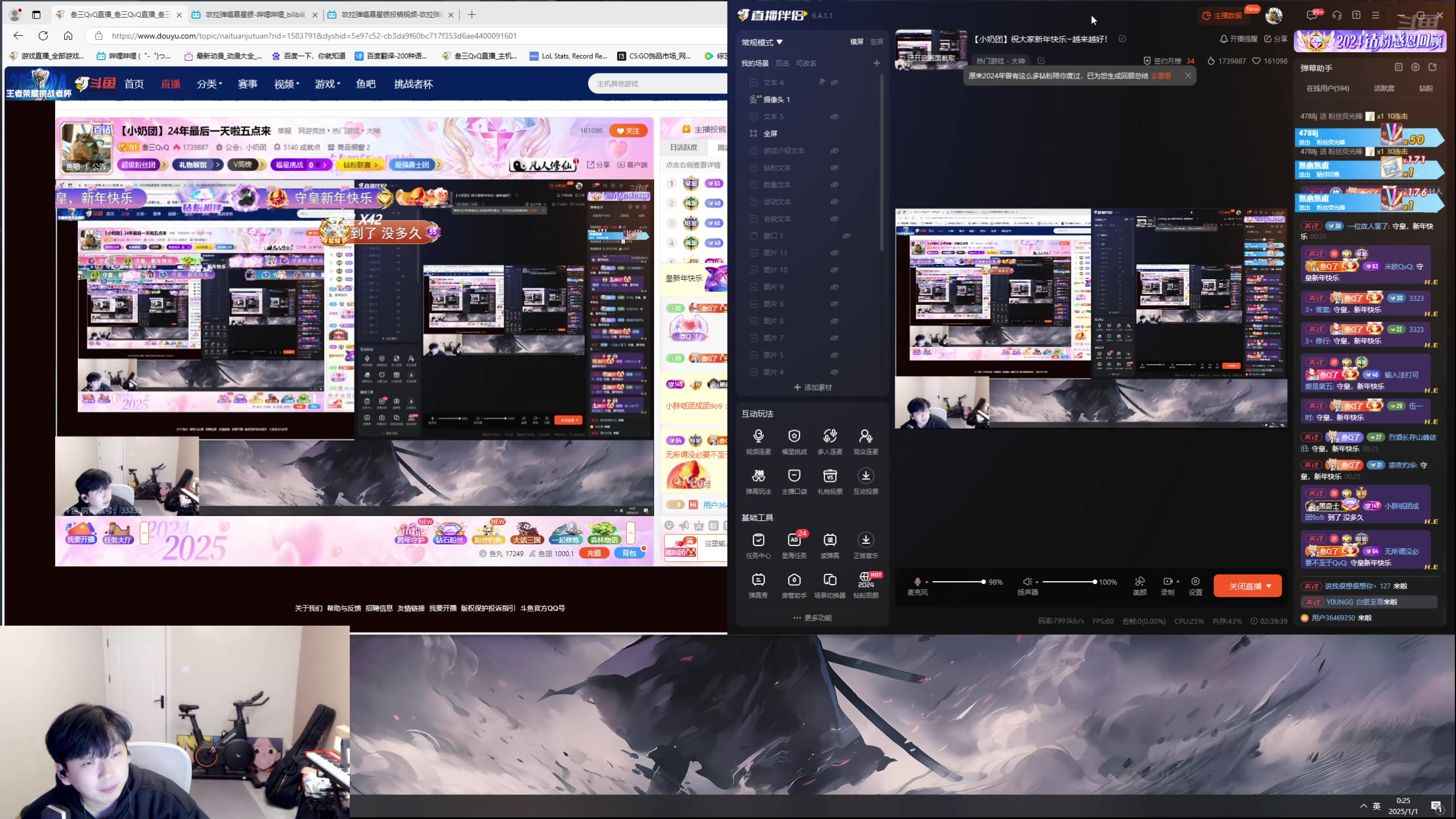
Task: Open 游戏 dropdown on Douyu navbar
Action: (x=328, y=84)
